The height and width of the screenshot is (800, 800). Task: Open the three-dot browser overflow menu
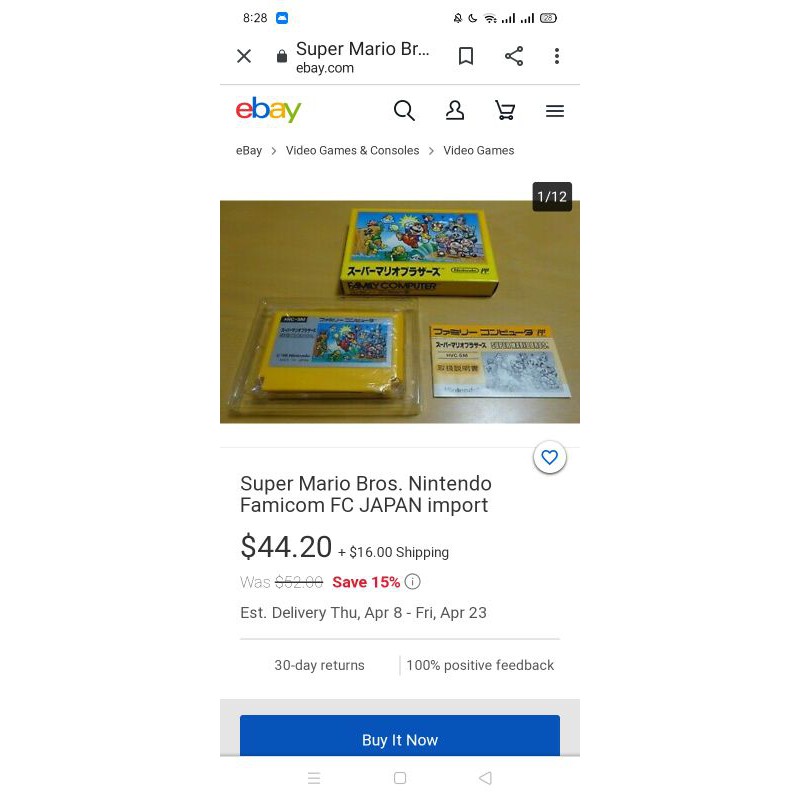(x=557, y=56)
